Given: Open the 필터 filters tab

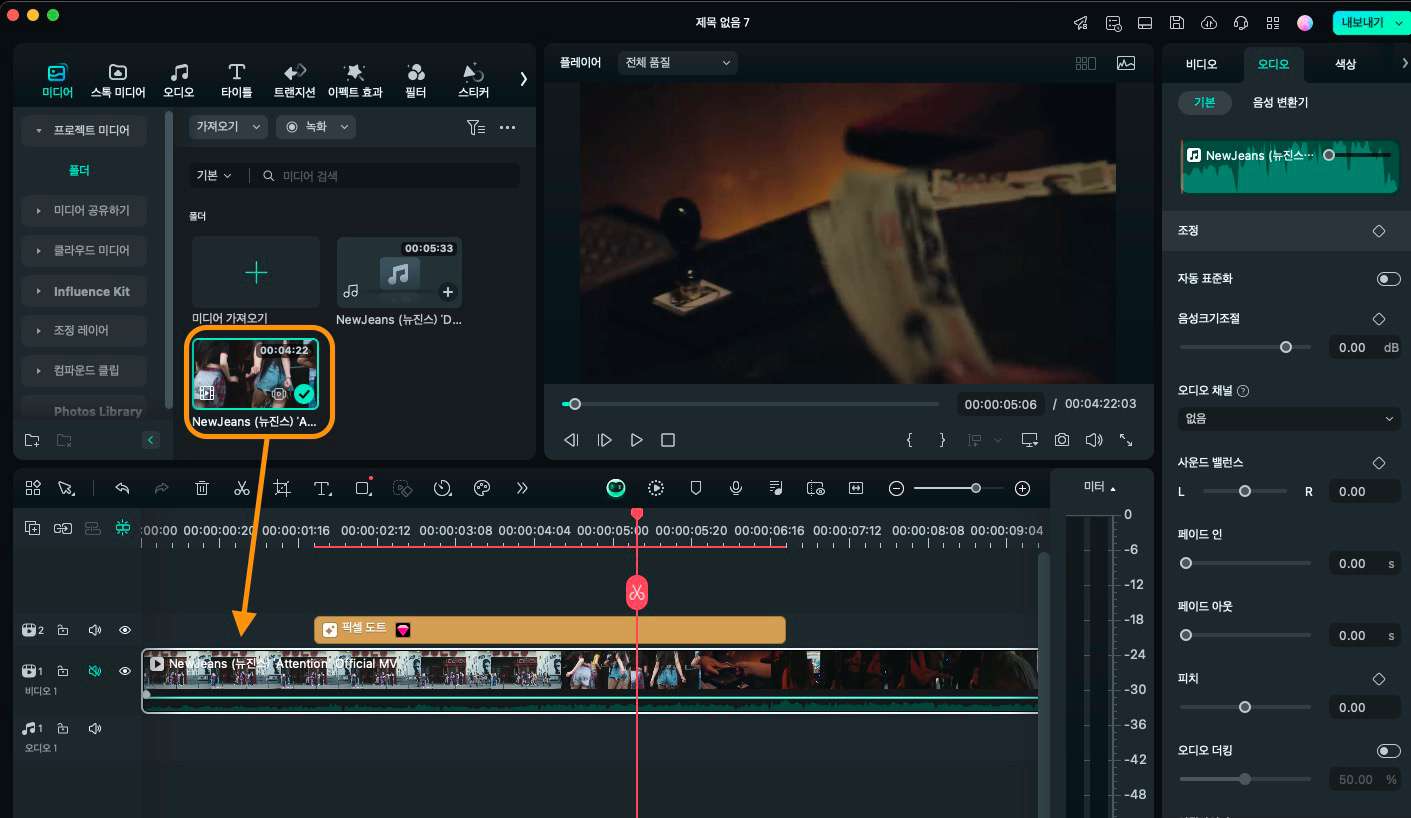Looking at the screenshot, I should pyautogui.click(x=416, y=80).
